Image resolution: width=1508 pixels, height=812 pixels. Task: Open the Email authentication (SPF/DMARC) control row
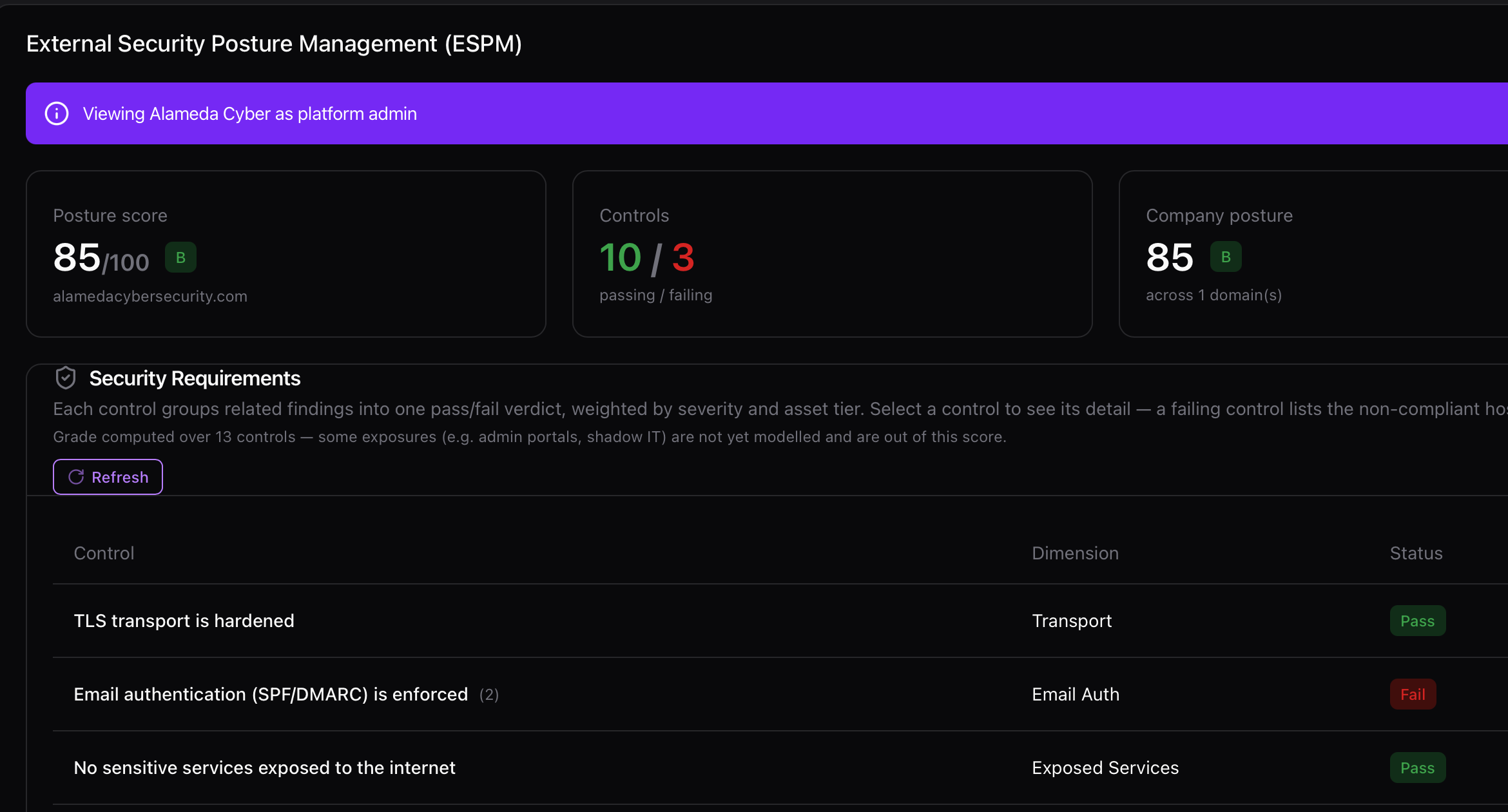pos(780,694)
